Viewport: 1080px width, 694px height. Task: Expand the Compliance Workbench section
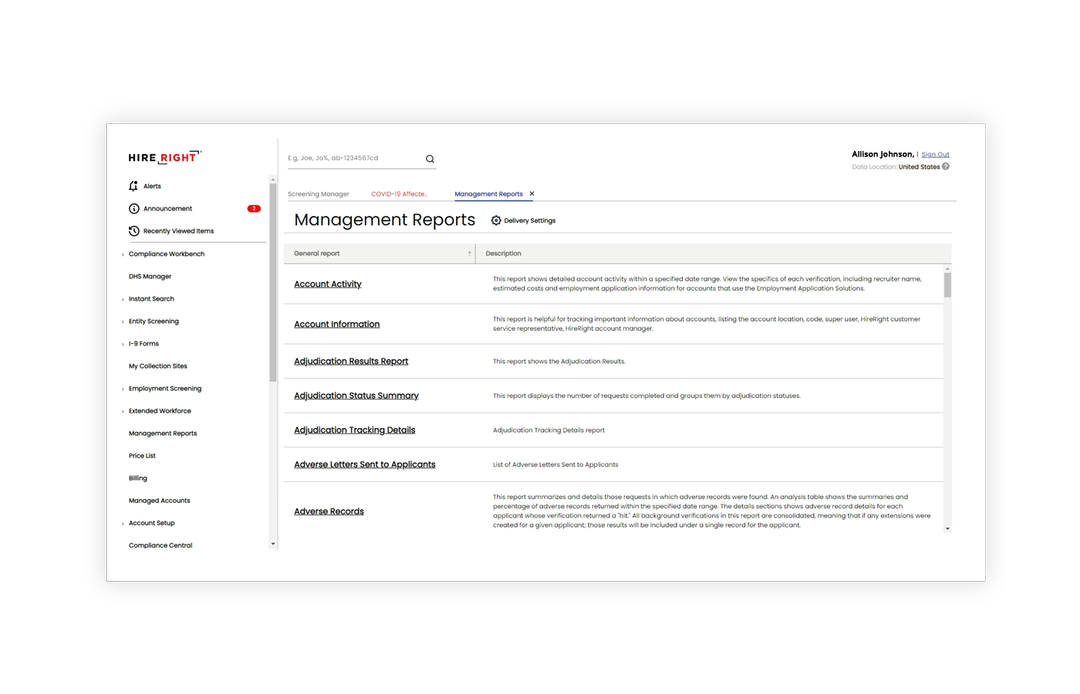168,253
